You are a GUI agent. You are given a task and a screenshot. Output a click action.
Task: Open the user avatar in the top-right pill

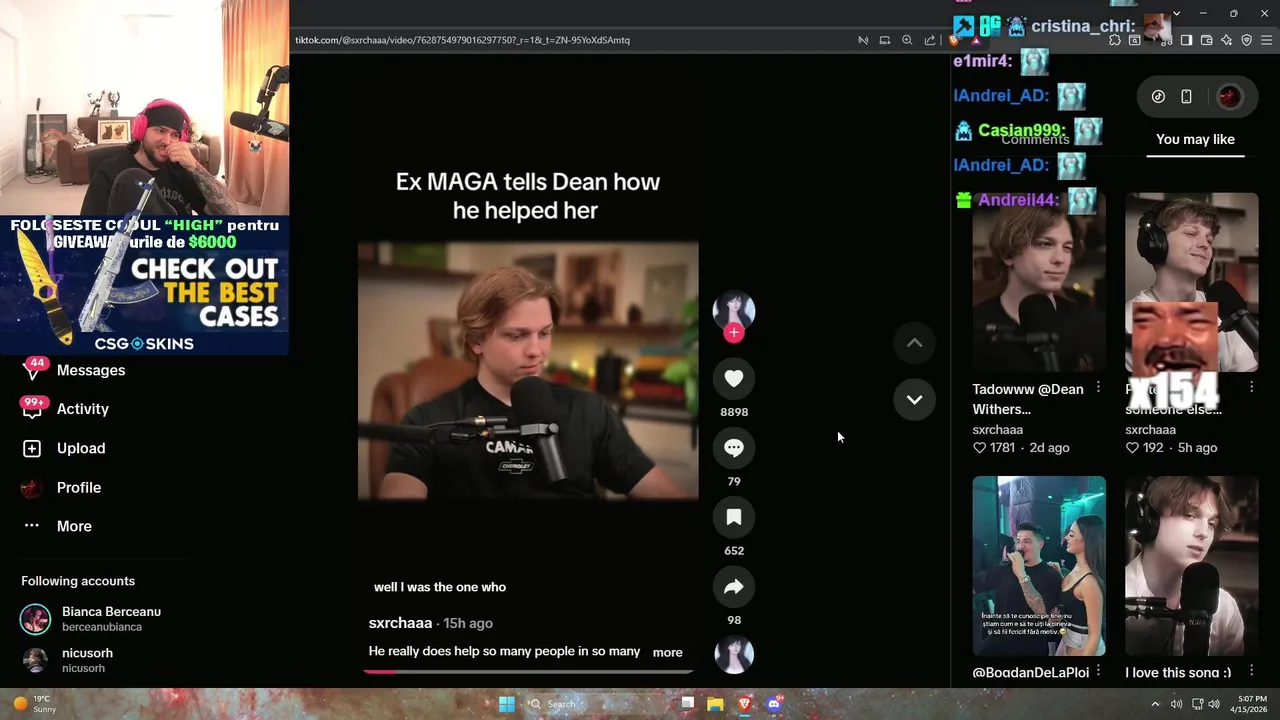click(x=1229, y=96)
